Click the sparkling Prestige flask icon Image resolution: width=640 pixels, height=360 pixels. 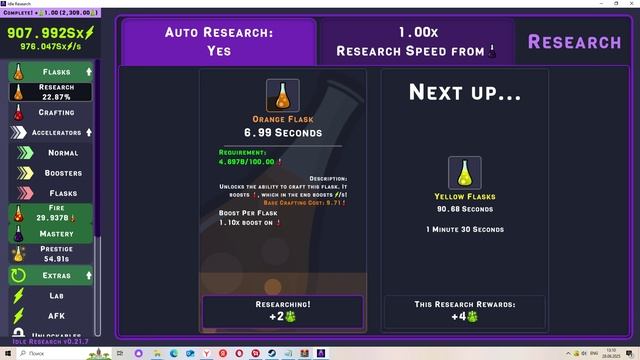point(18,254)
